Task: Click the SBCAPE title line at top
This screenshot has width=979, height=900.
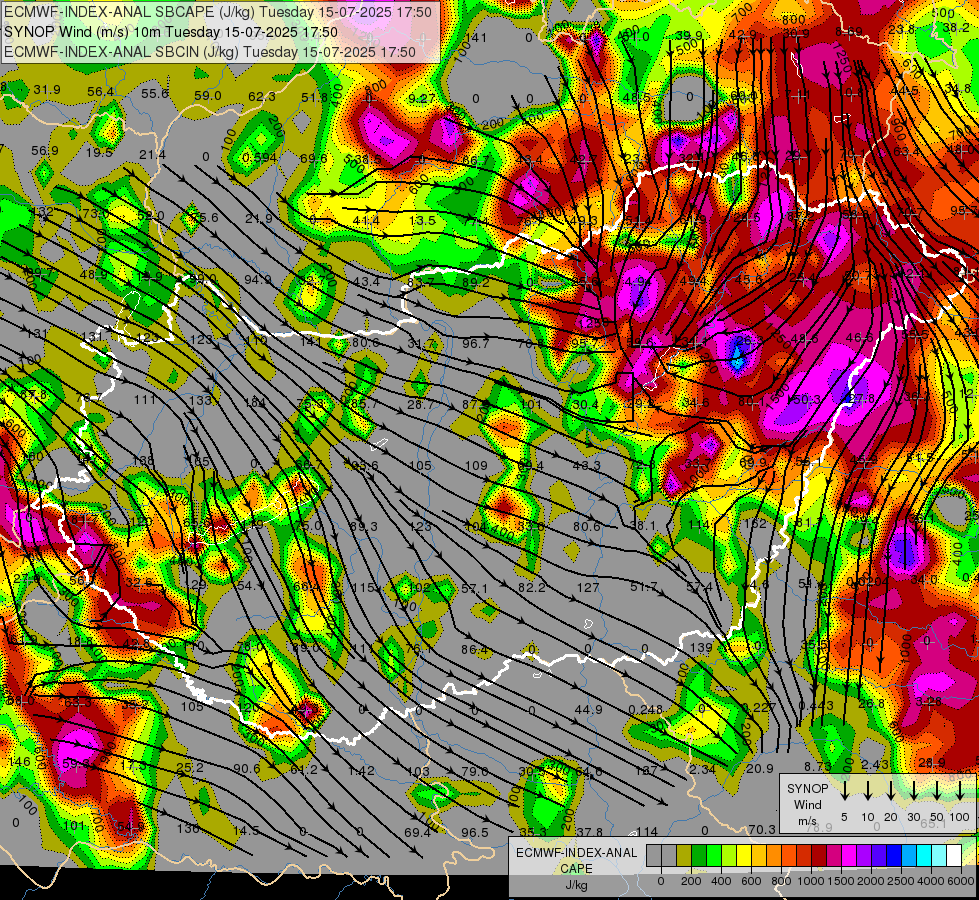Action: 218,12
